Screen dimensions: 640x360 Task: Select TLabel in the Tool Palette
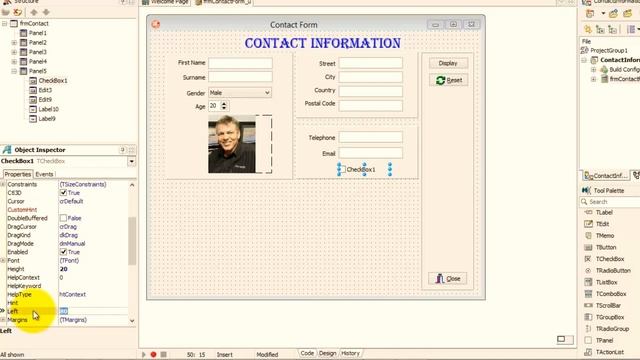604,212
